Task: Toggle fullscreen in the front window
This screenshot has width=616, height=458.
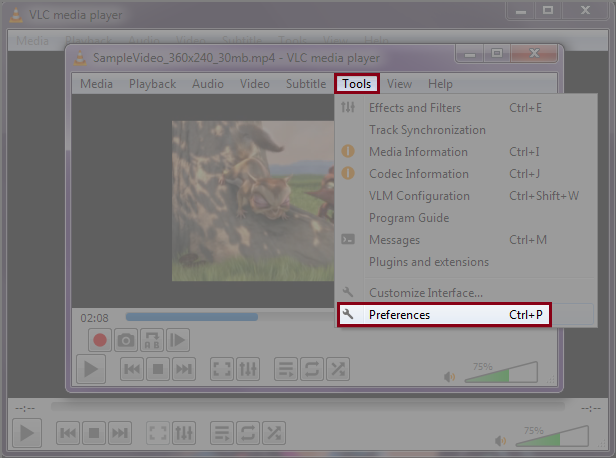Action: (222, 369)
